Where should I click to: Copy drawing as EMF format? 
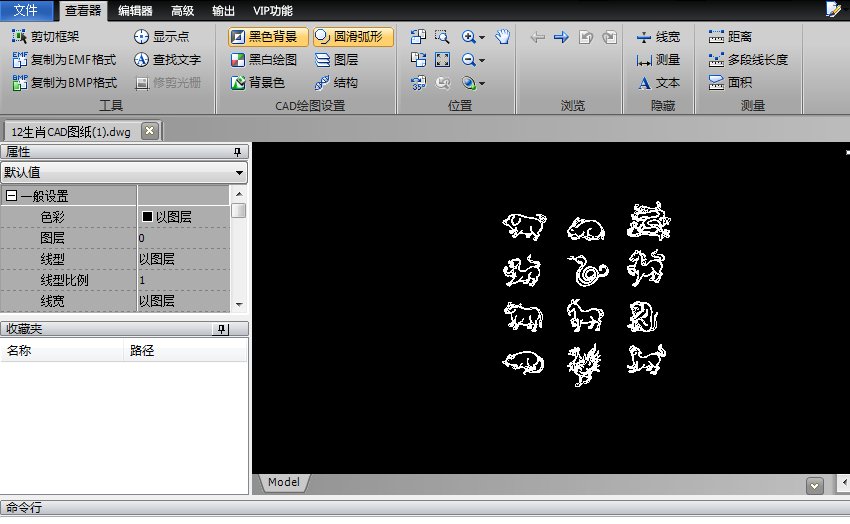[64, 60]
